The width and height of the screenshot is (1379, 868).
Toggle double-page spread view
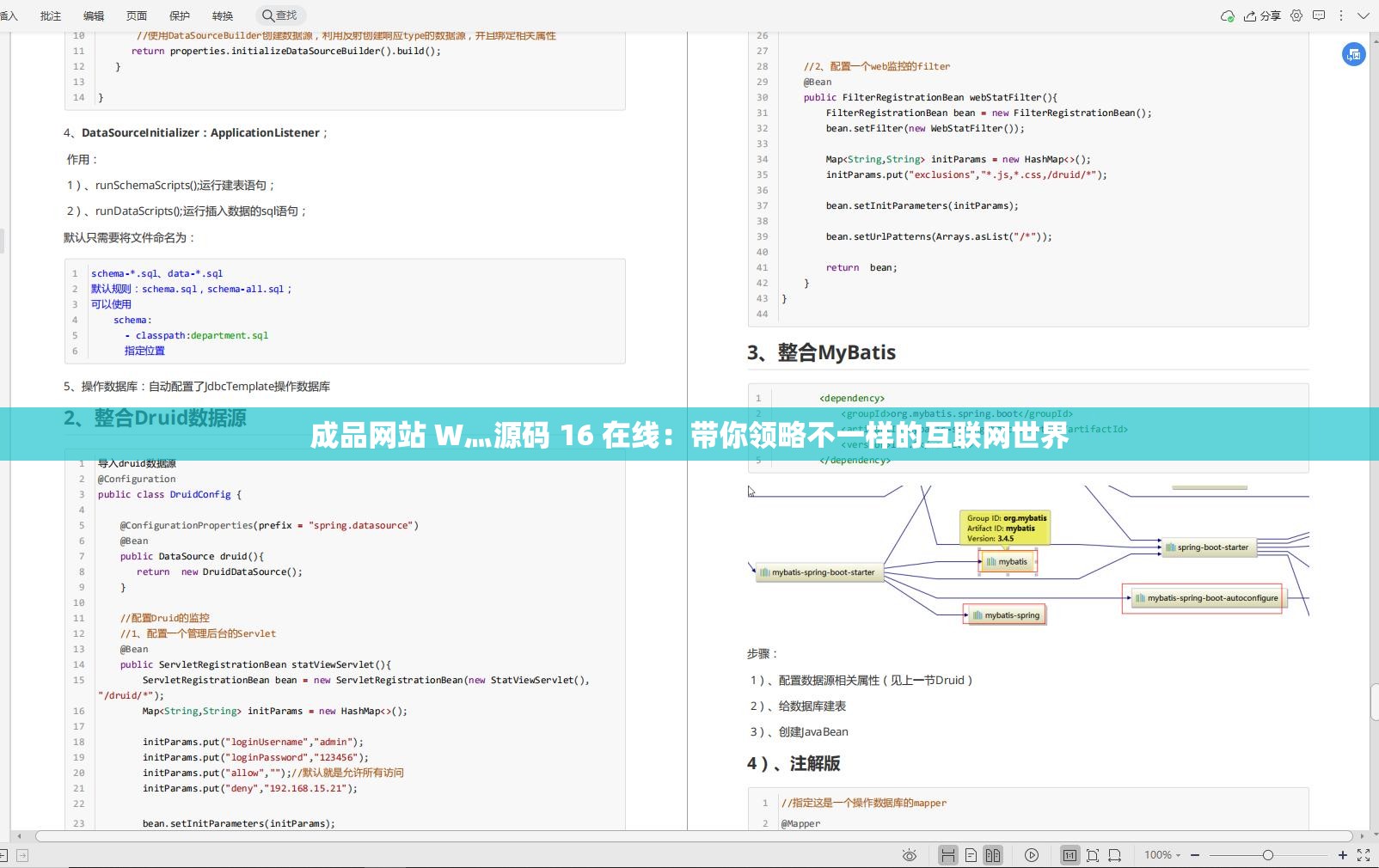pos(991,855)
